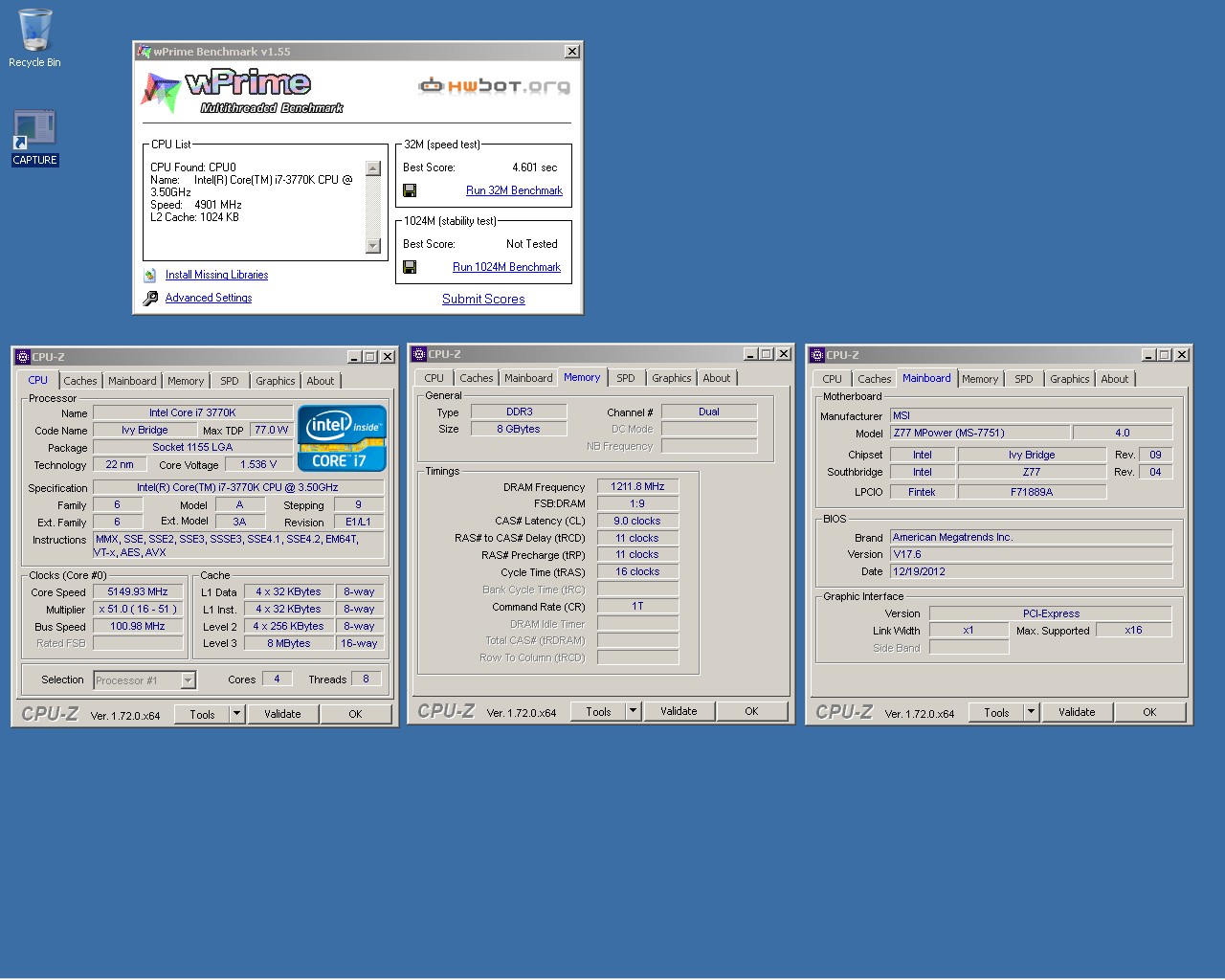Switch to Memory tab in CPU window
The height and width of the screenshot is (980, 1225).
tap(186, 381)
